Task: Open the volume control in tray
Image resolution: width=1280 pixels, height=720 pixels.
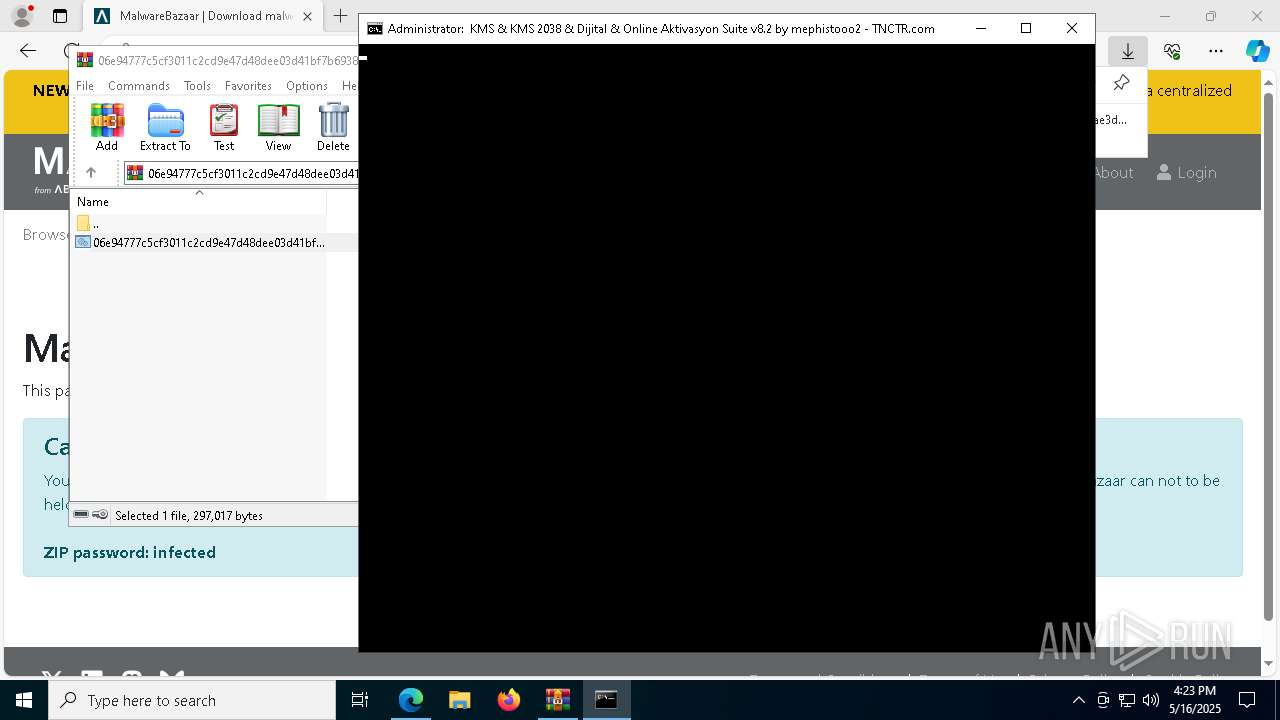Action: point(1151,700)
